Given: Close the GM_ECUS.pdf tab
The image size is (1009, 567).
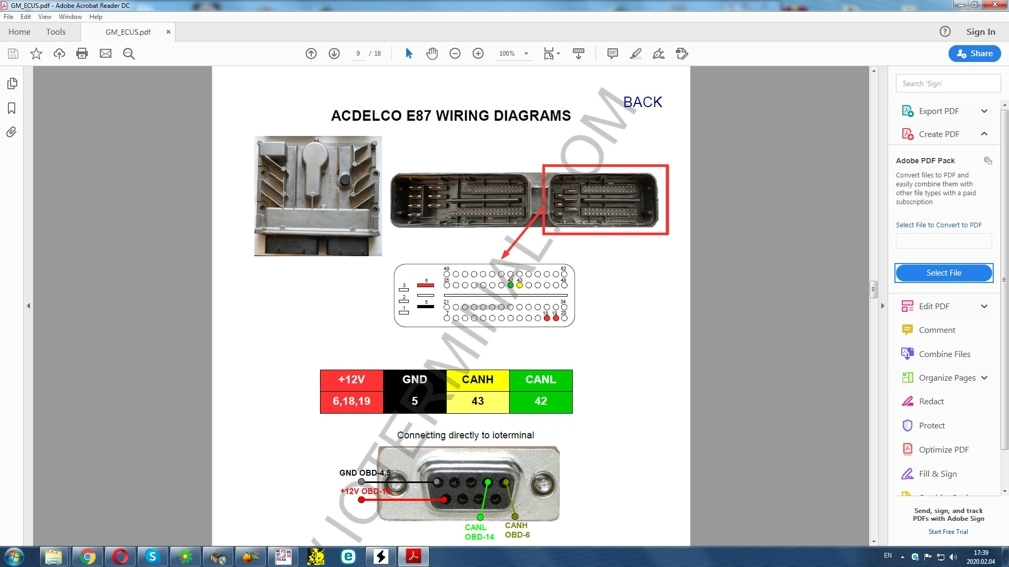Looking at the screenshot, I should click(x=169, y=32).
